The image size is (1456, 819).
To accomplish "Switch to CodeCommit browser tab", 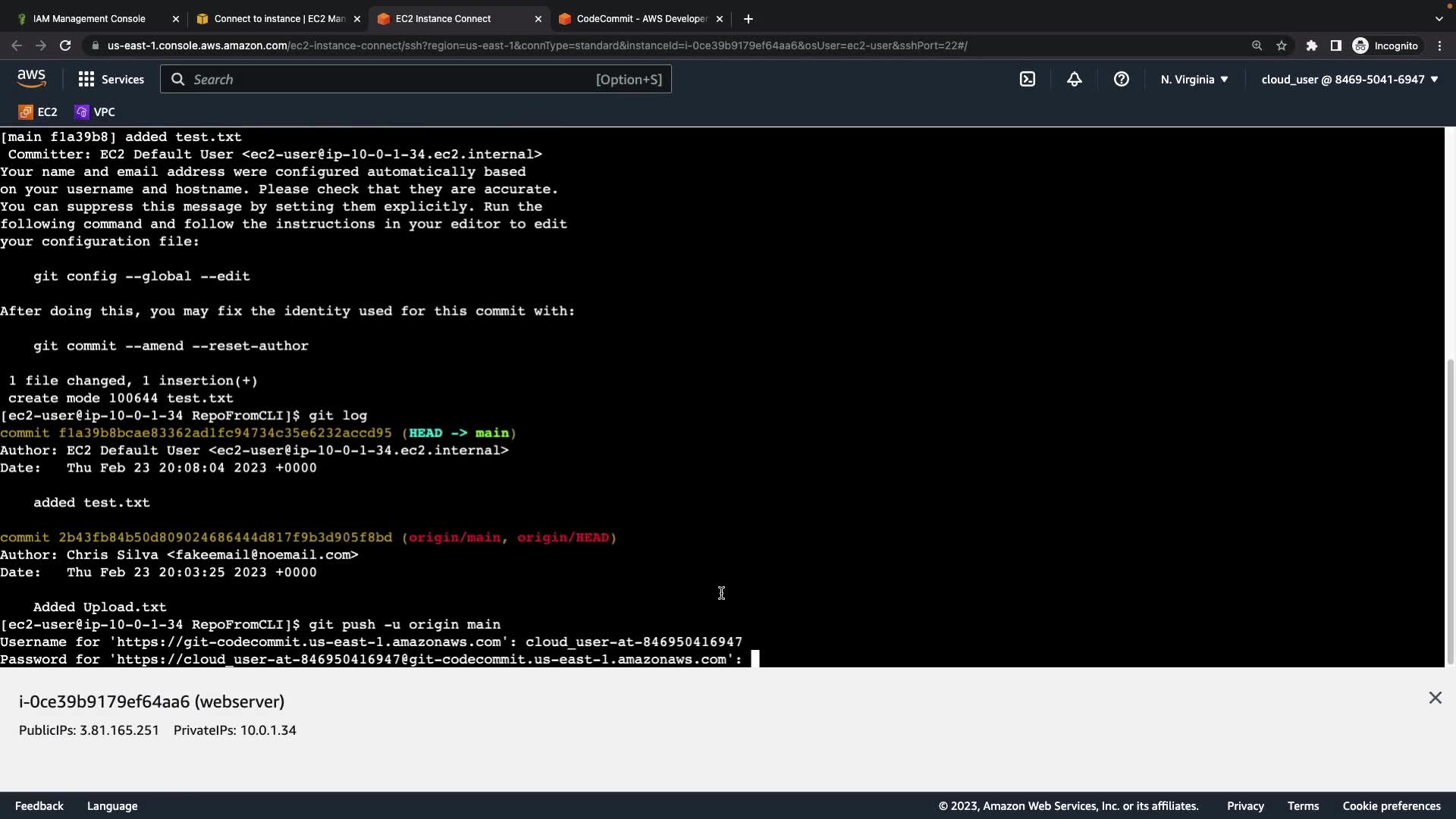I will 641,18.
